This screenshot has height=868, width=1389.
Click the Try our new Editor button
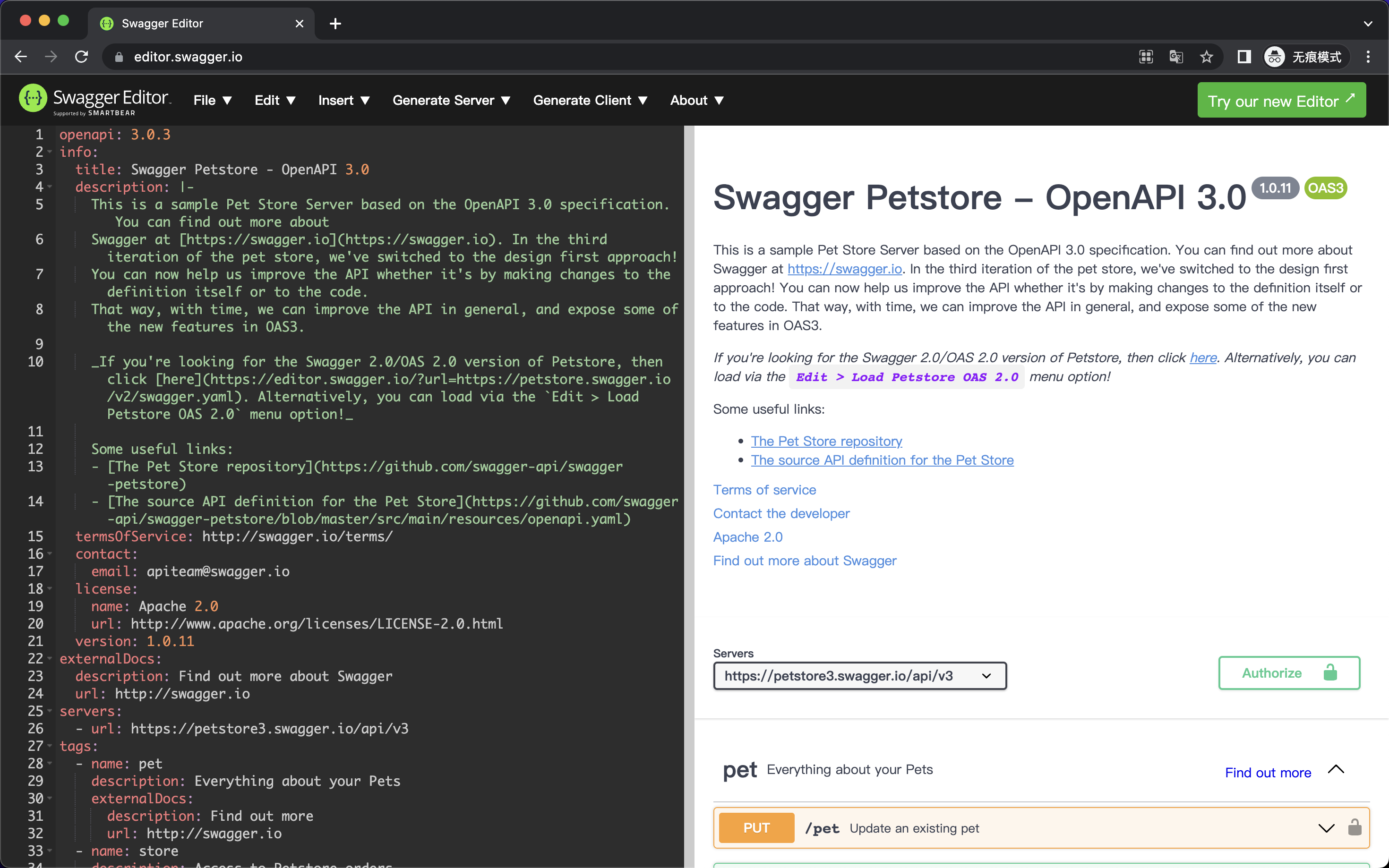[1282, 100]
